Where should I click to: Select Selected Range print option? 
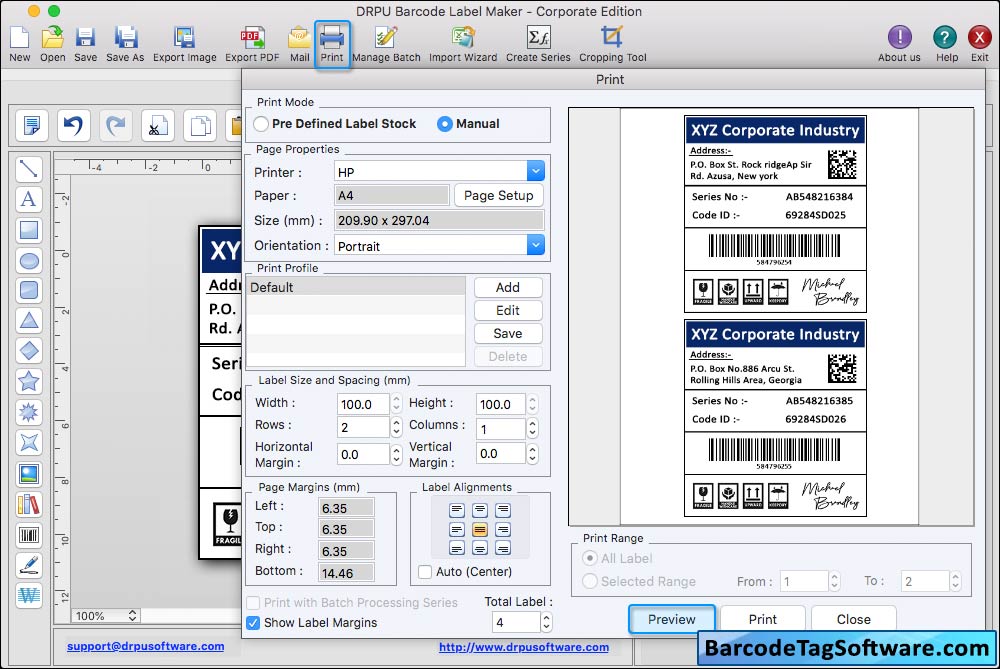coord(590,581)
